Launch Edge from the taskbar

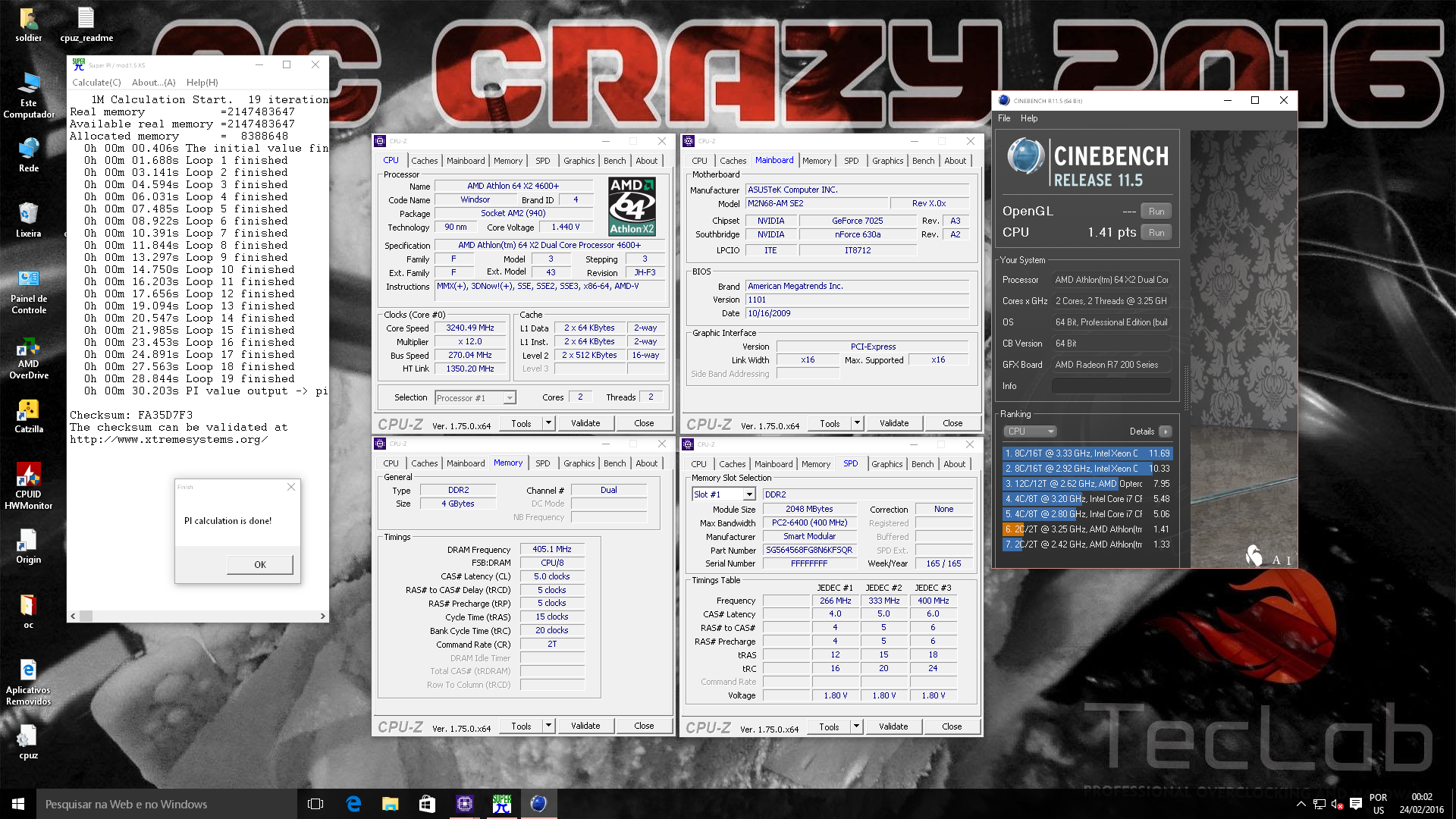[x=353, y=804]
